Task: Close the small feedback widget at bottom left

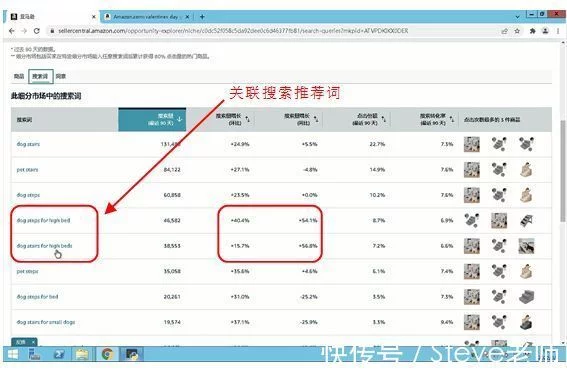Action: coord(33,342)
